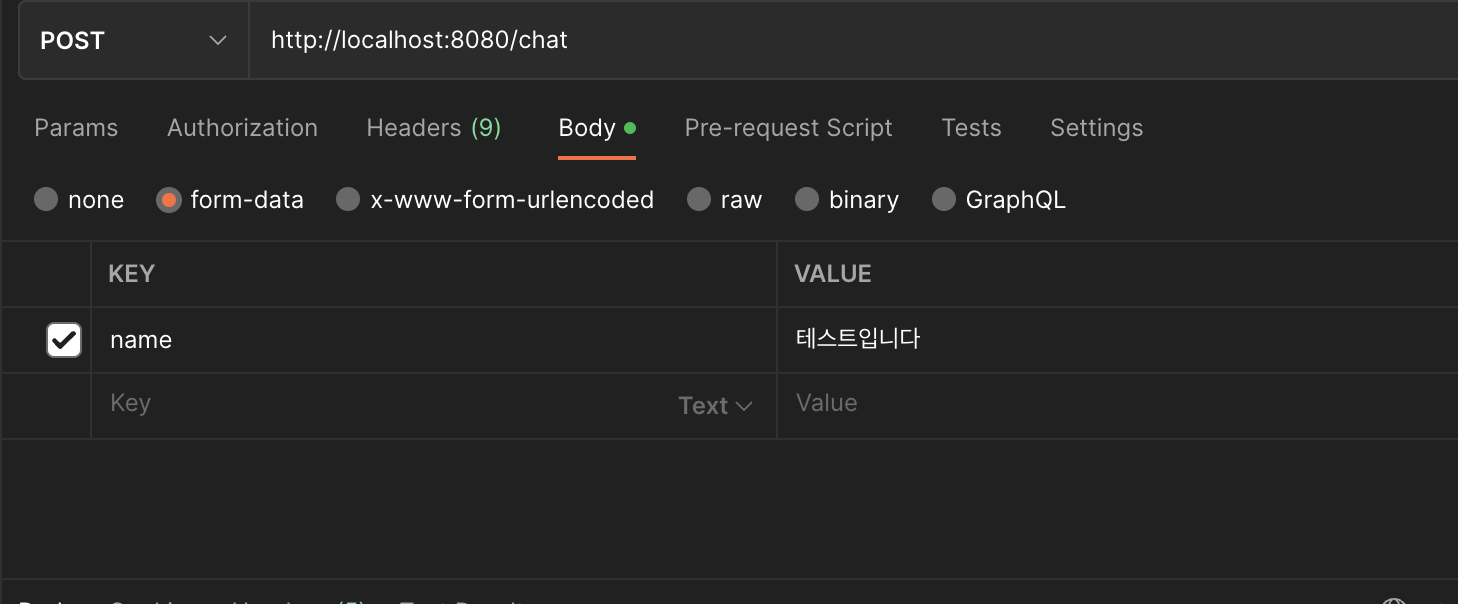Open the POST method dropdown
This screenshot has height=604, width=1458.
pyautogui.click(x=133, y=41)
